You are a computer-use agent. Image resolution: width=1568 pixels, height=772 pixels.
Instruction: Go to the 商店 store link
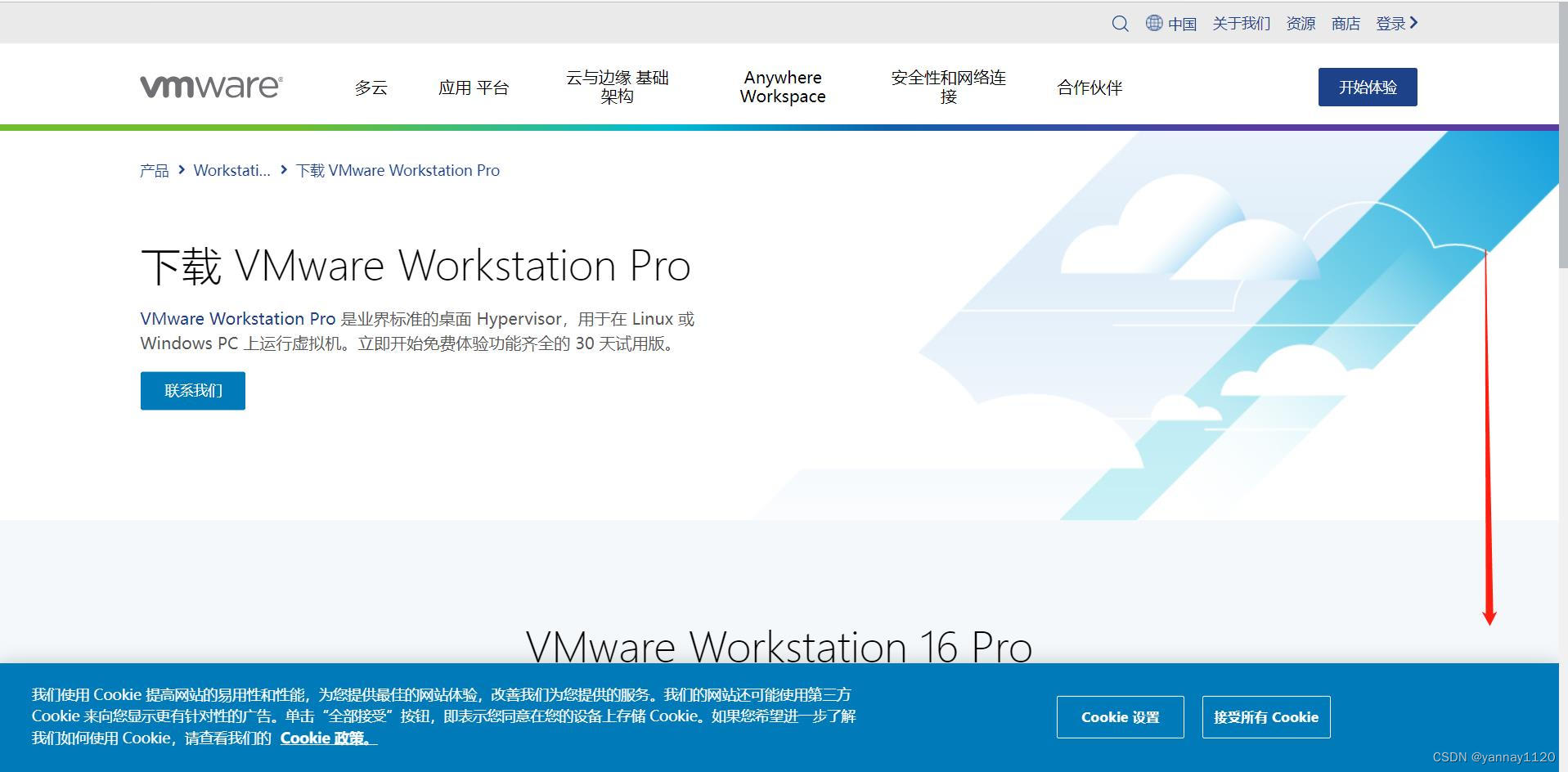click(1346, 24)
